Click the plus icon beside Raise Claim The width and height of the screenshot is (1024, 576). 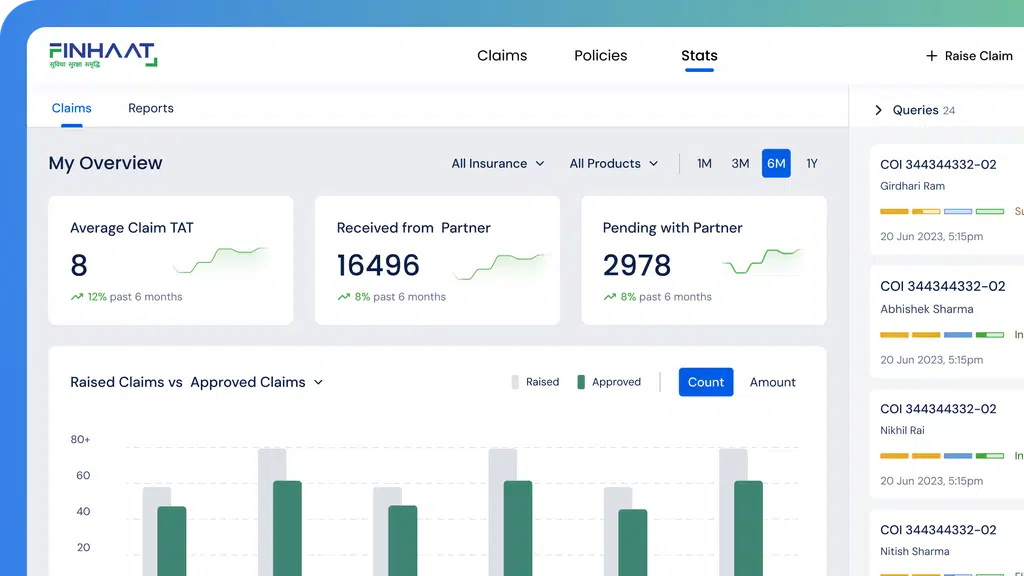pos(931,56)
